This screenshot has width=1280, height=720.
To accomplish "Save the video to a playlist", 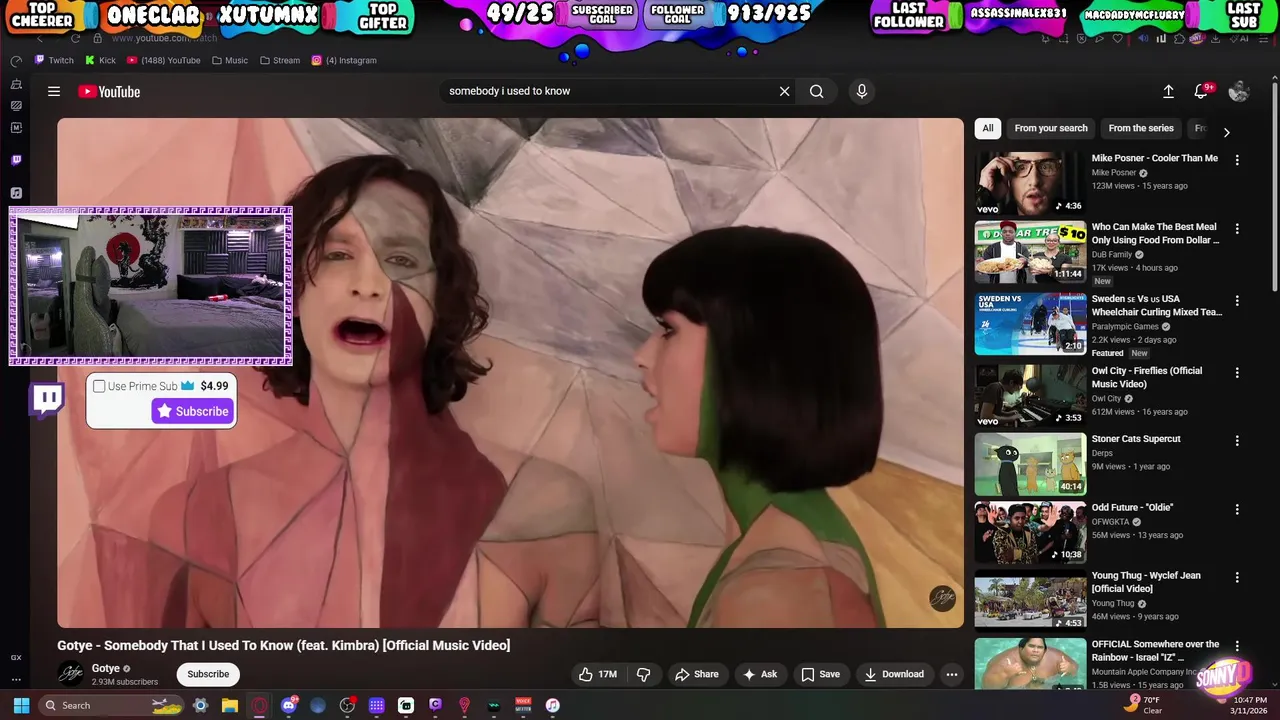I will [820, 674].
